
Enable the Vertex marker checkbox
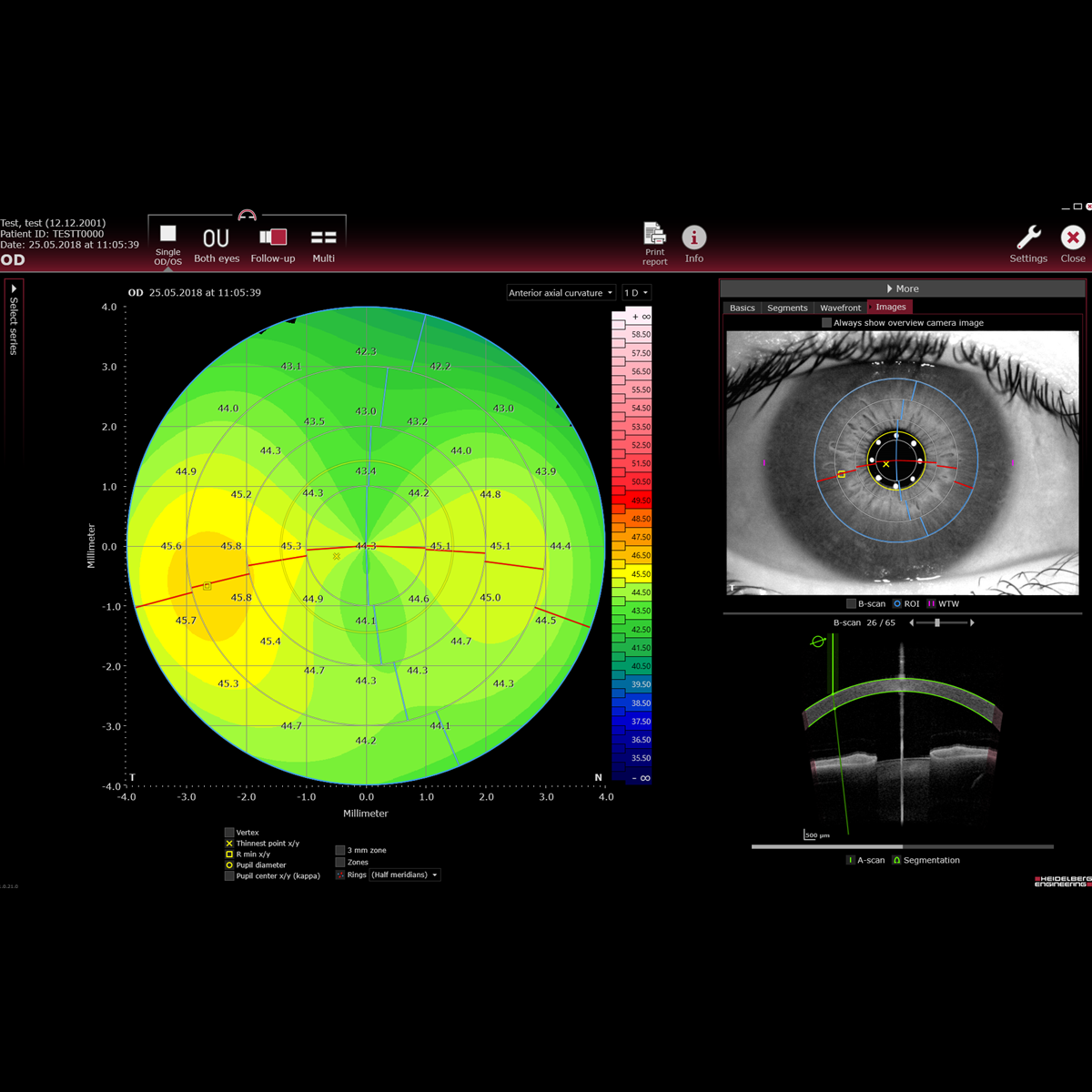(x=229, y=833)
